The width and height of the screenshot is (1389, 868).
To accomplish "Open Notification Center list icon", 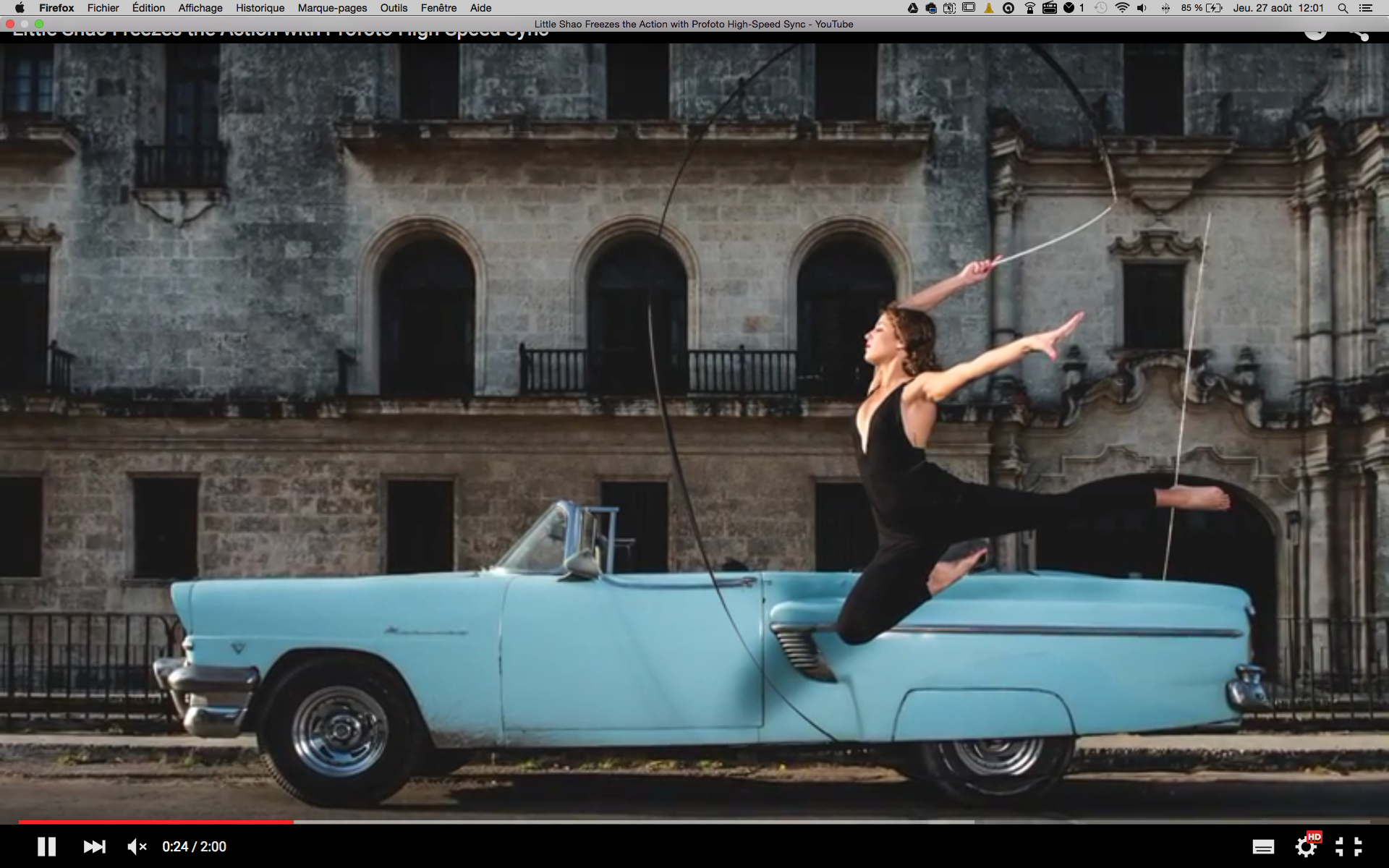I will tap(1366, 8).
